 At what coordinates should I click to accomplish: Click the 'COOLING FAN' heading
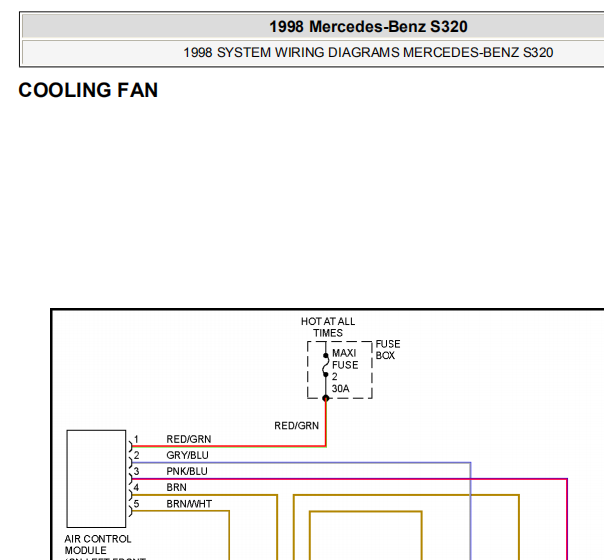pos(88,90)
